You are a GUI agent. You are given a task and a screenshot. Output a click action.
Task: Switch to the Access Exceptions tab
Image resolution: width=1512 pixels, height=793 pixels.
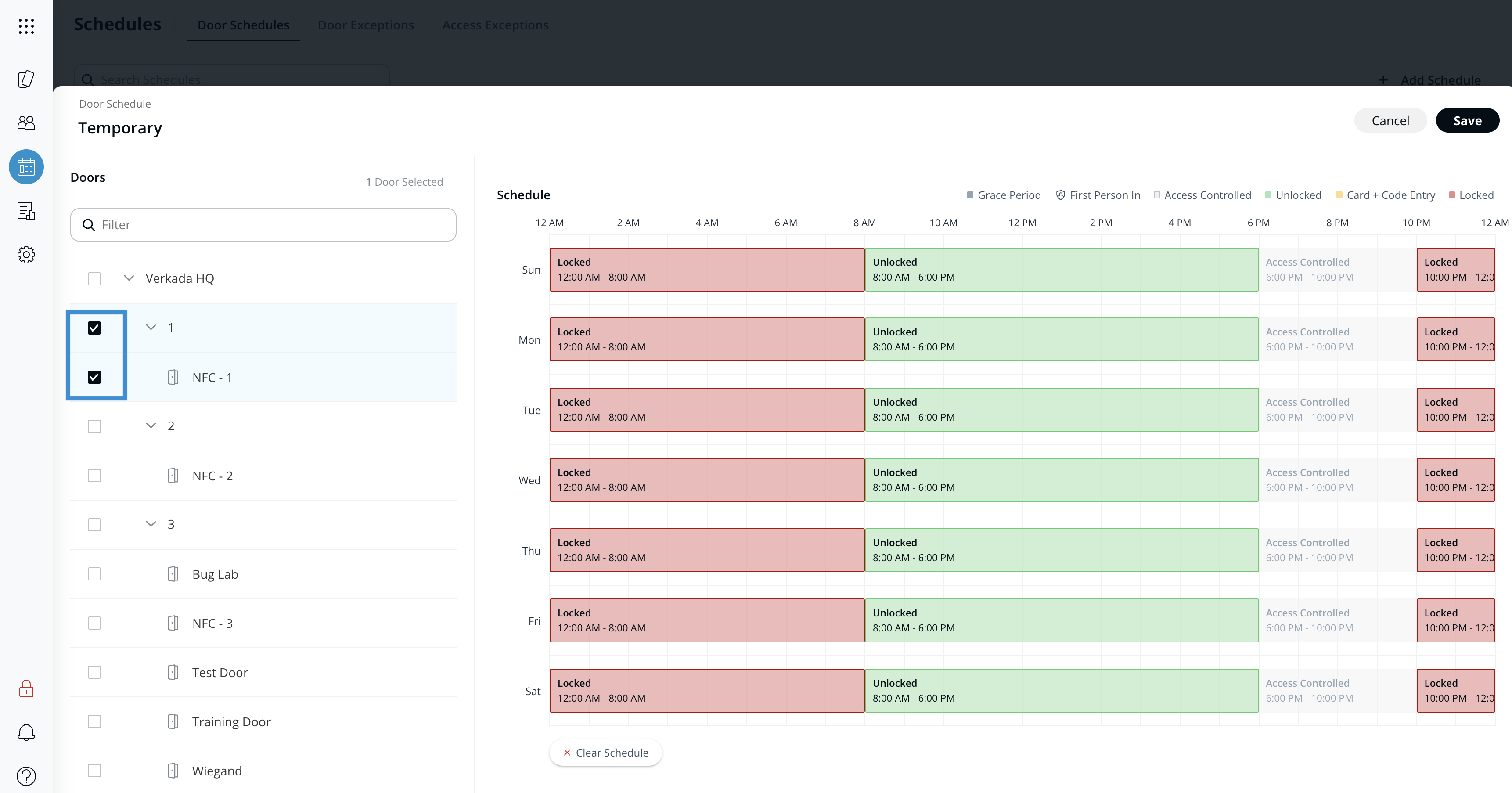point(495,25)
